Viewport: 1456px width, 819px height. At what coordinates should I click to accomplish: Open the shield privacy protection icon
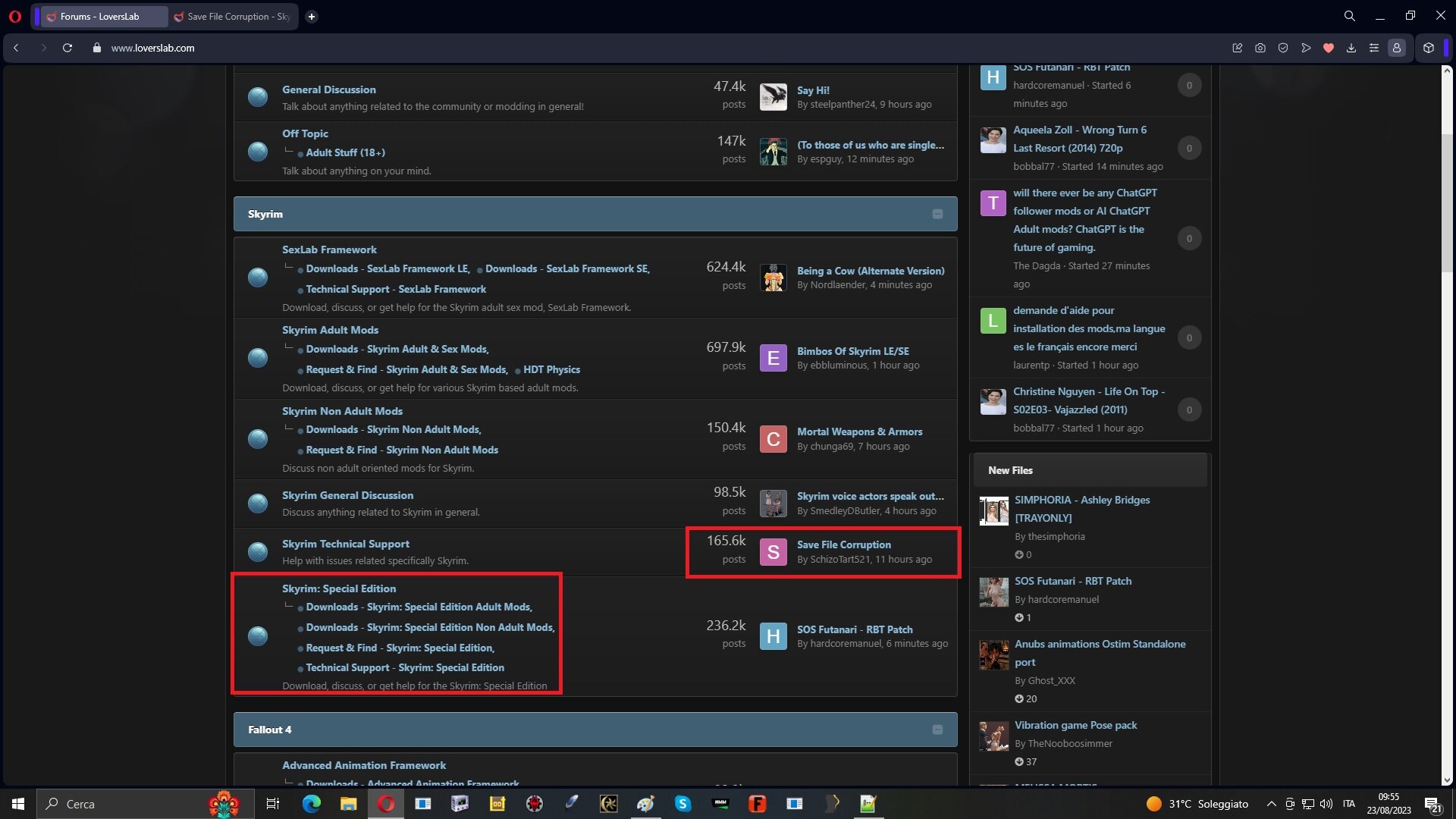click(x=1282, y=48)
